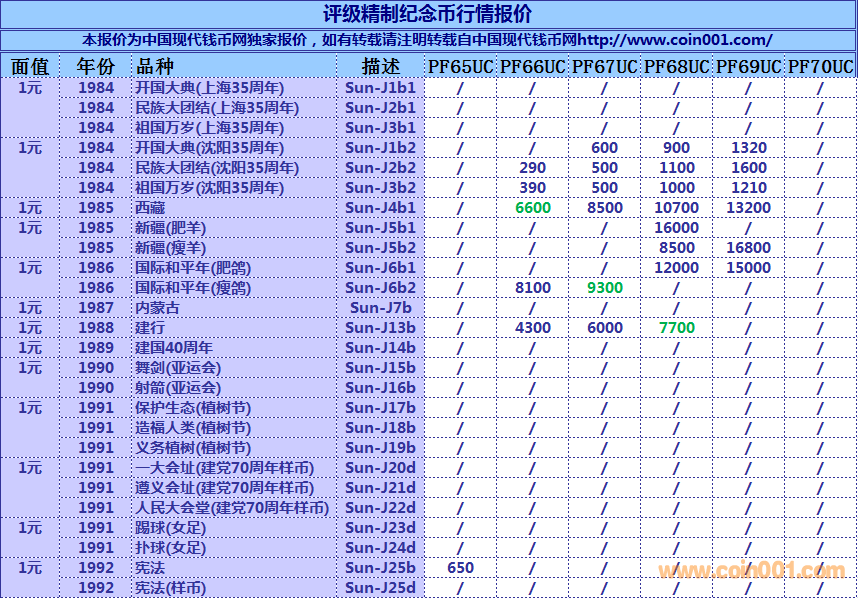Click the orange coin001.com watermark

[x=751, y=571]
